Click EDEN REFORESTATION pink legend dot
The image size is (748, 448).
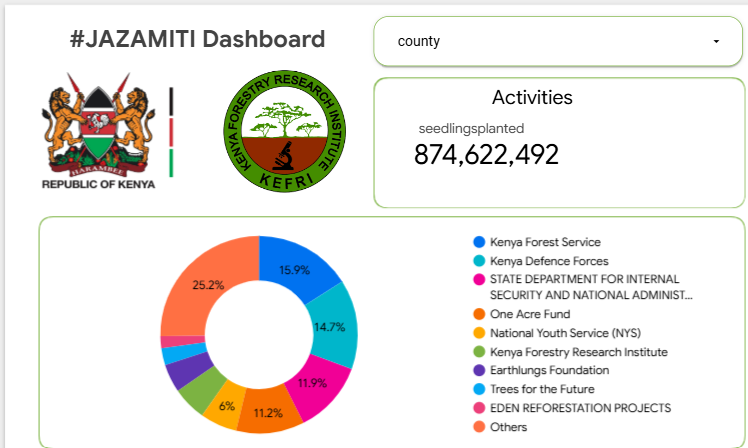[x=479, y=408]
